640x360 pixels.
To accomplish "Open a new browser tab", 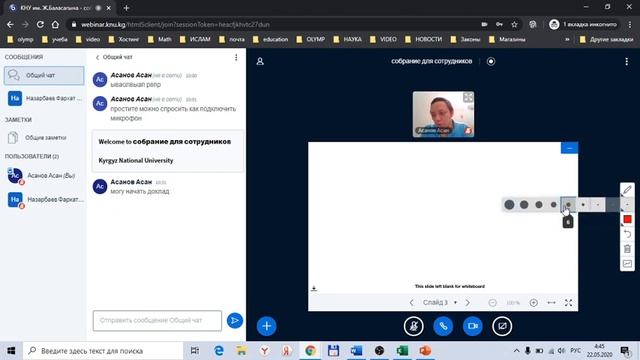I will coord(126,8).
